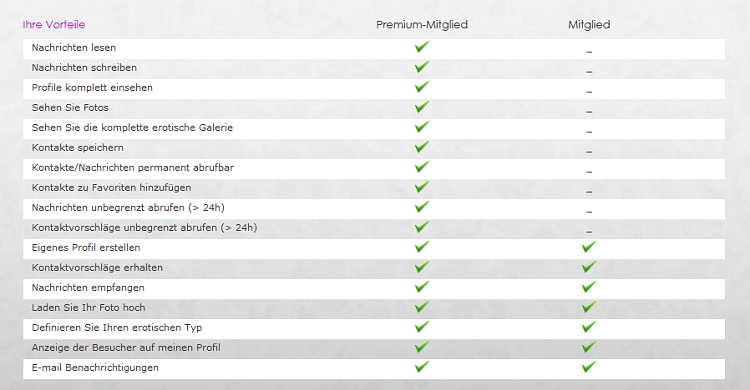The image size is (750, 390).
Task: Click the Ihre Vorteile heading
Action: click(54, 24)
